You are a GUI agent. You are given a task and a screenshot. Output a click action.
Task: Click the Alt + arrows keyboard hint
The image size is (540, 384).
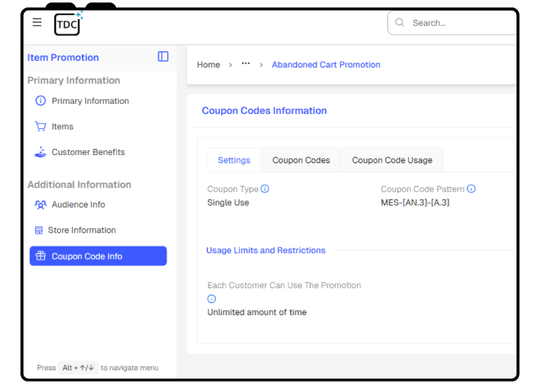point(78,368)
